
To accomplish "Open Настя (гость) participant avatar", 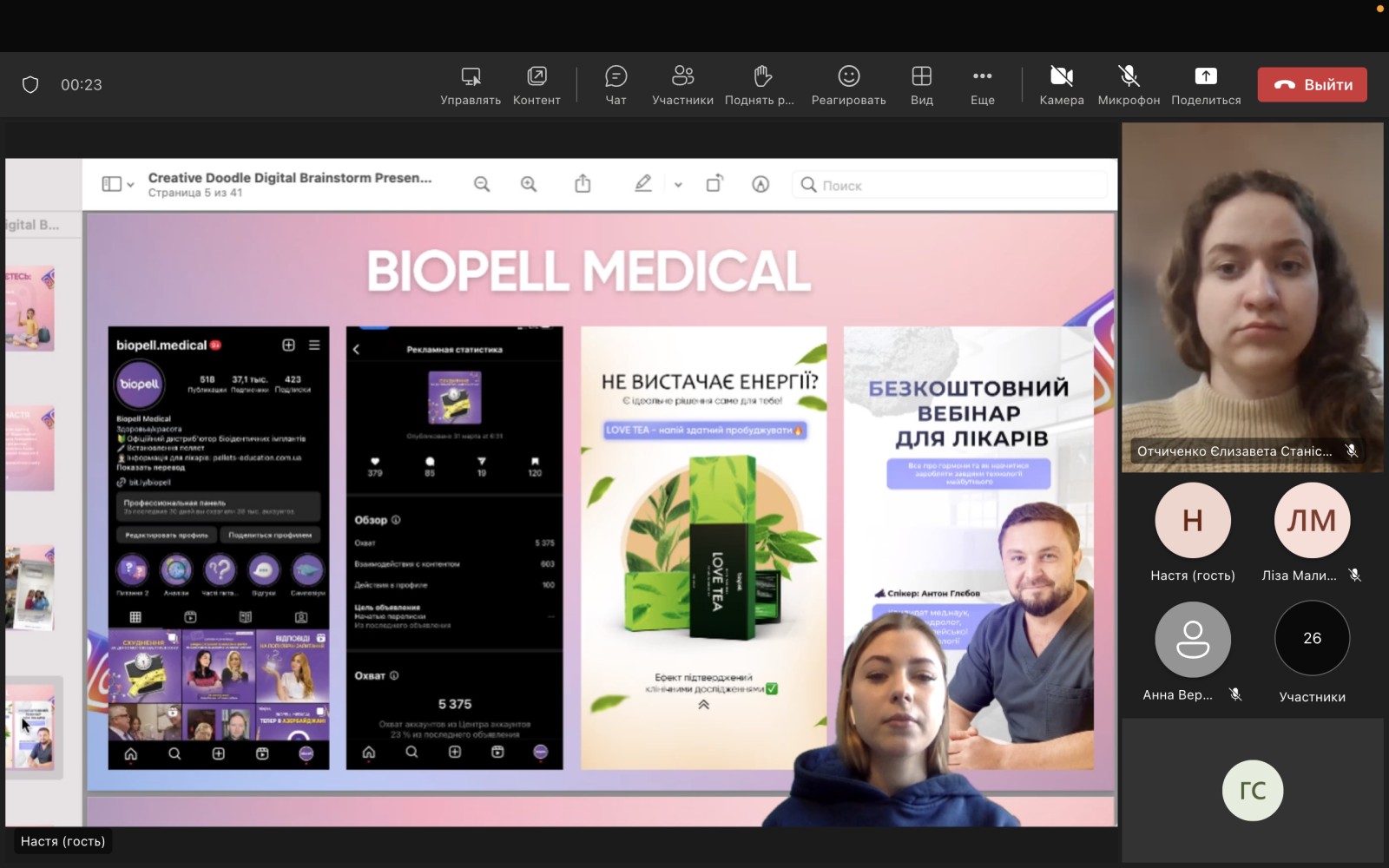I will pos(1193,520).
